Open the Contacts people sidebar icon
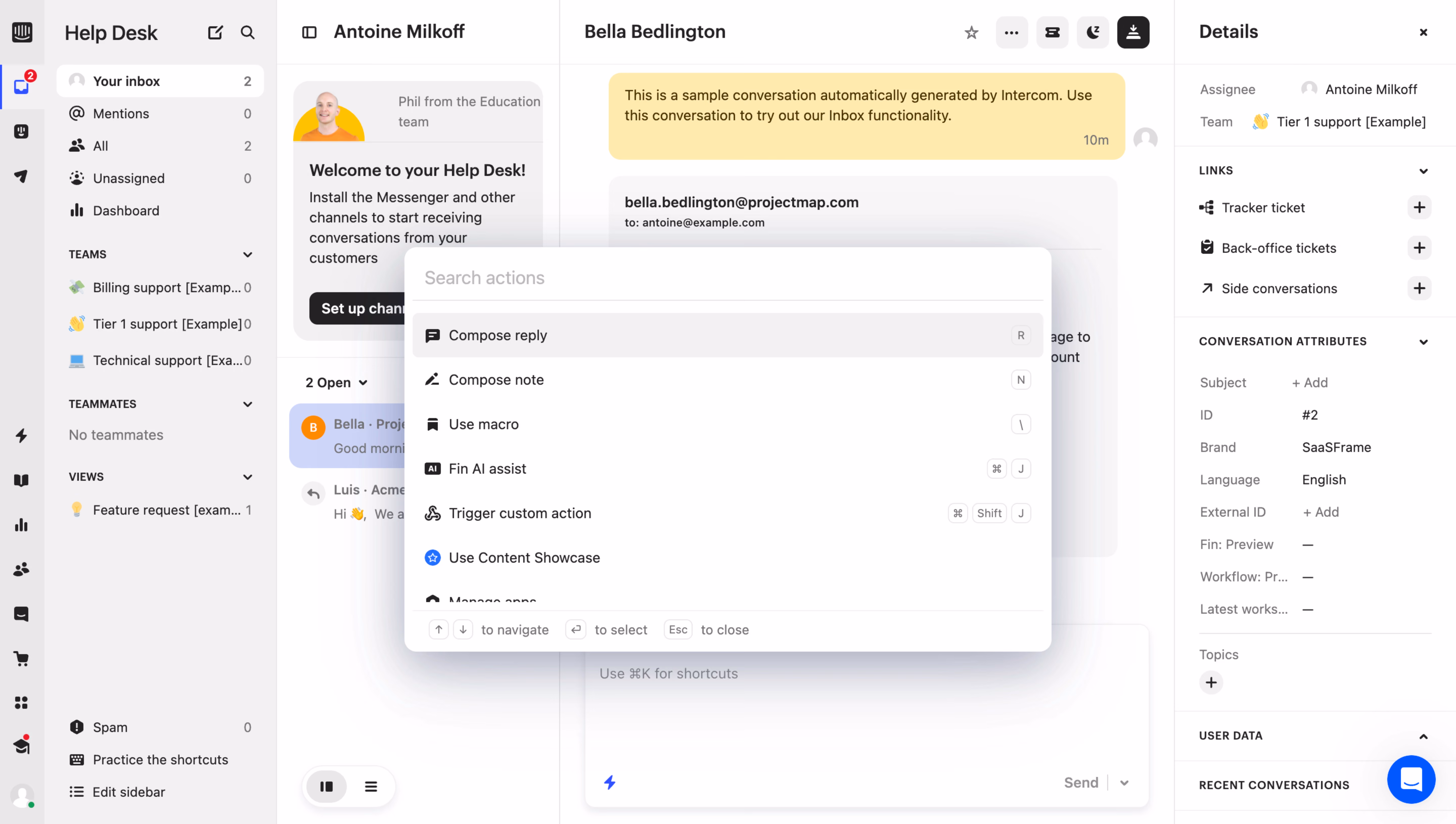Screen dimensions: 1456x824 21,569
